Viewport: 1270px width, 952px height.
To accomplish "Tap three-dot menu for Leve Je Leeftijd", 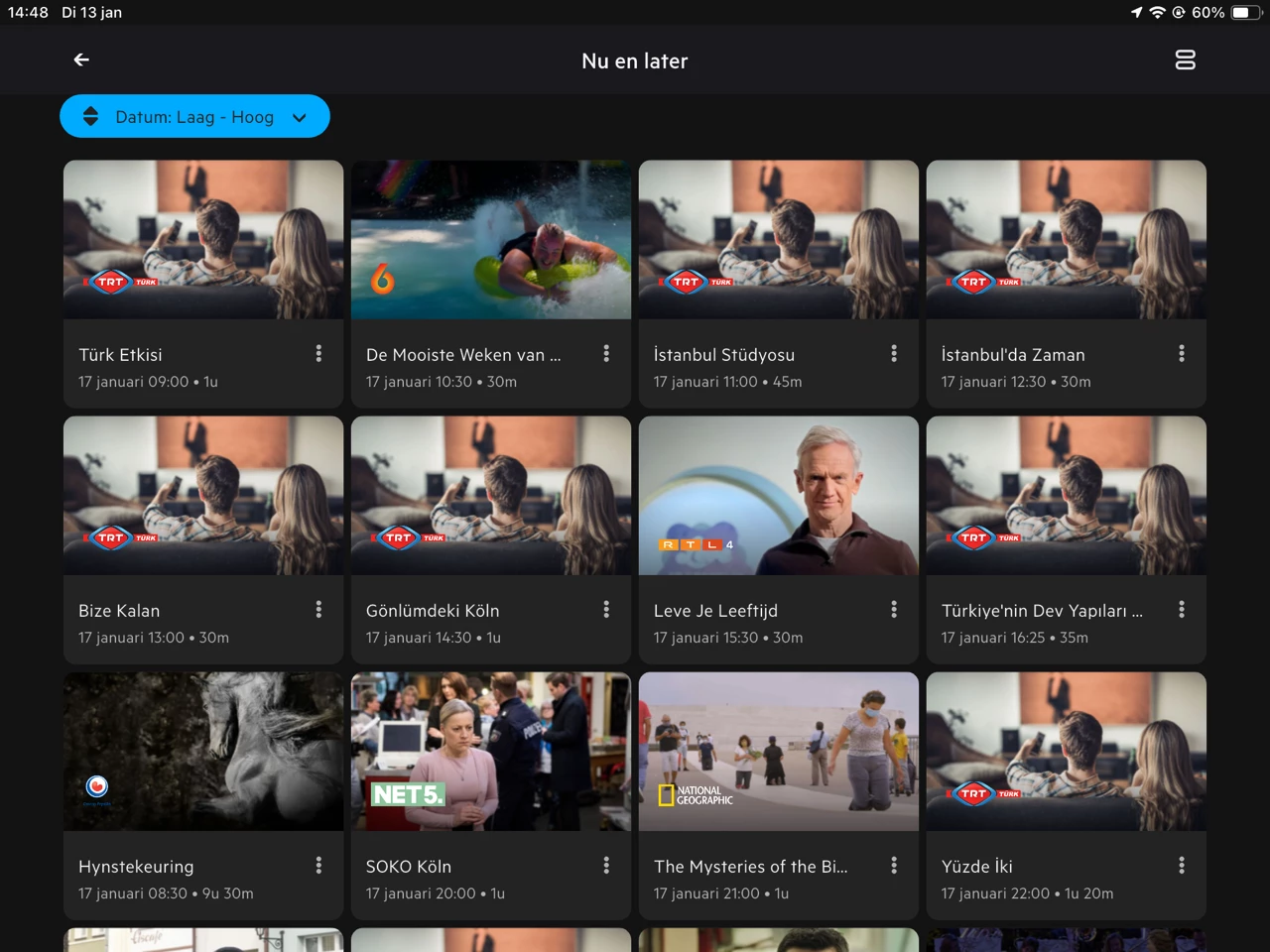I will coord(894,610).
